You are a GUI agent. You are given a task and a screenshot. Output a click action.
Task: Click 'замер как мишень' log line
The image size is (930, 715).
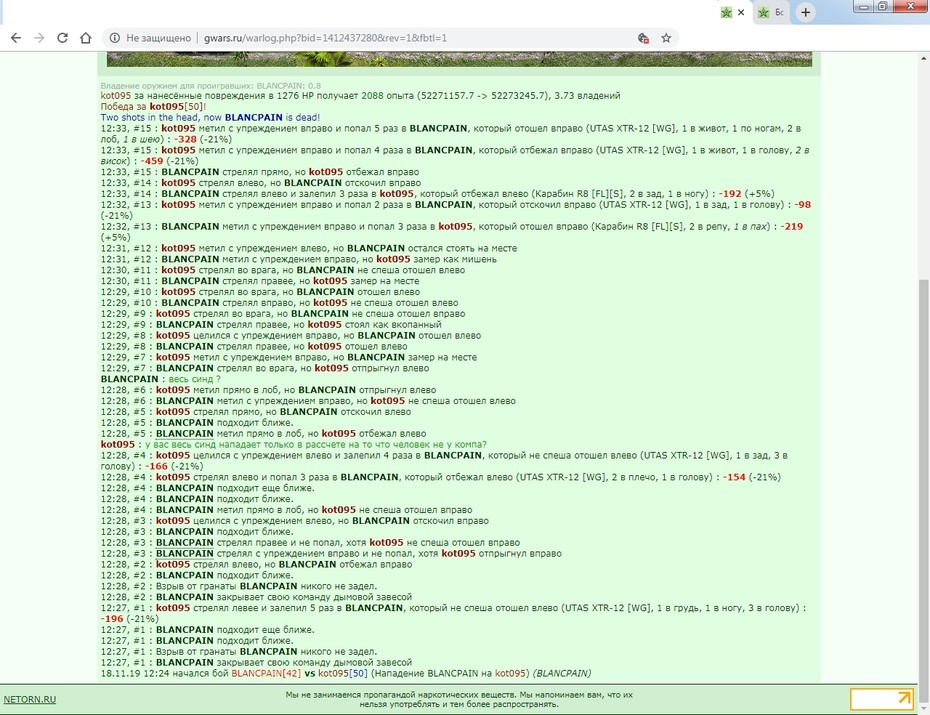pyautogui.click(x=299, y=259)
